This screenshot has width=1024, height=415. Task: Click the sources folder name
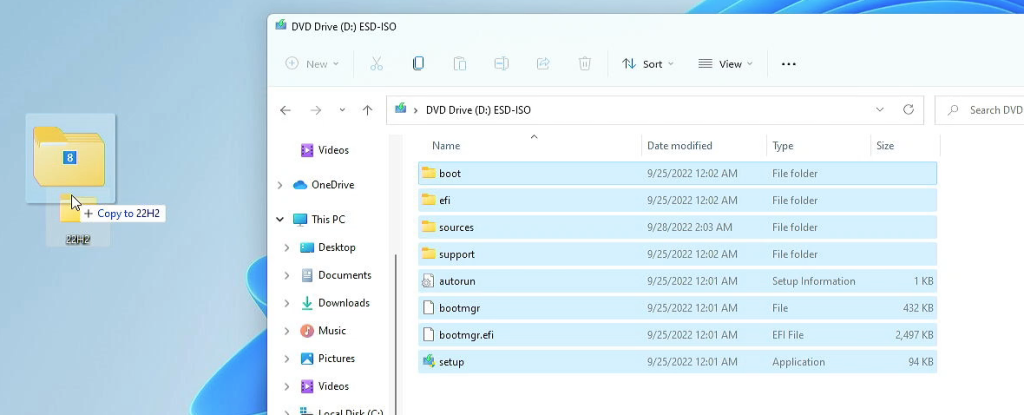point(456,227)
